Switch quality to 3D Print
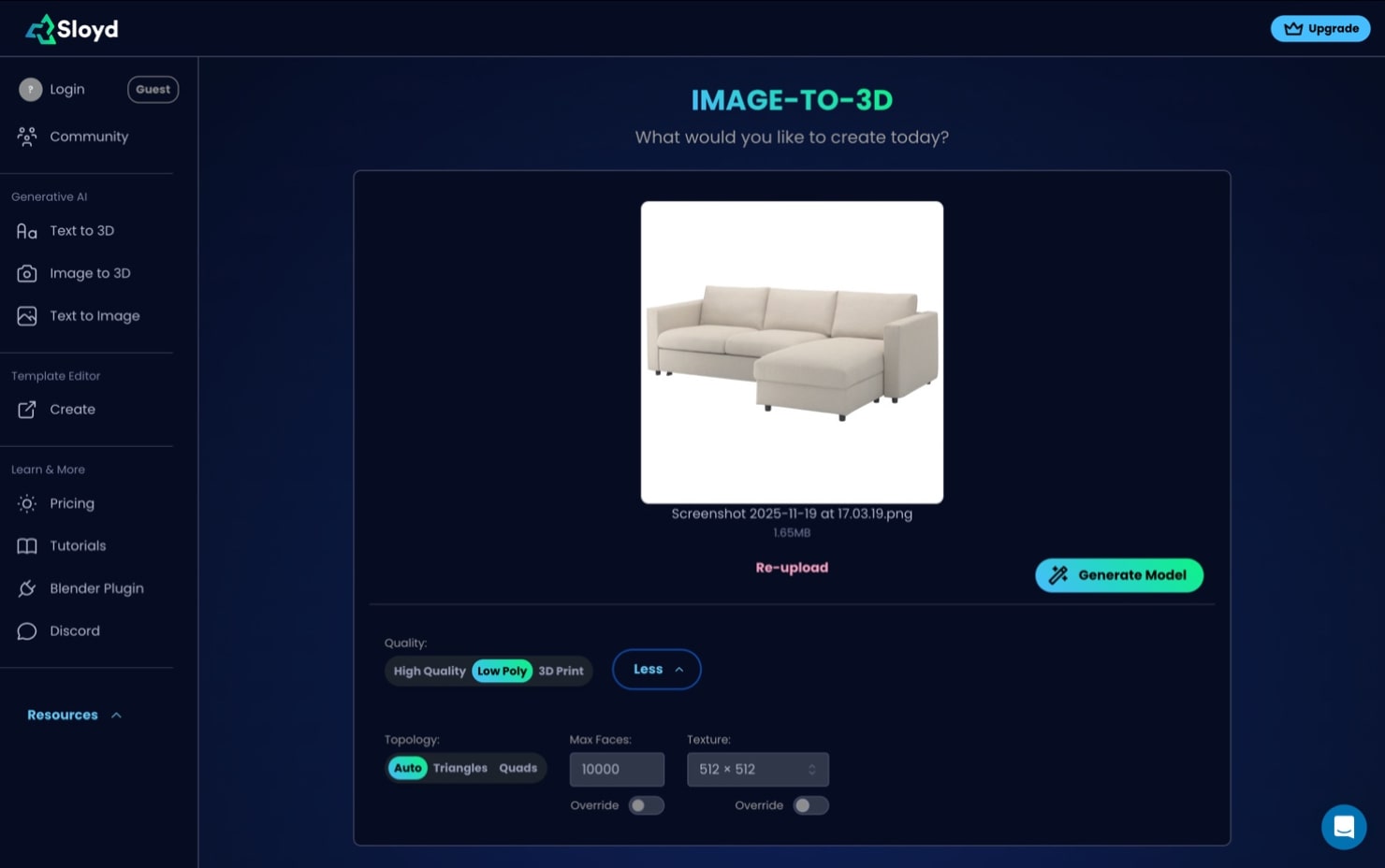Screen dimensions: 1385x868 click(x=560, y=671)
